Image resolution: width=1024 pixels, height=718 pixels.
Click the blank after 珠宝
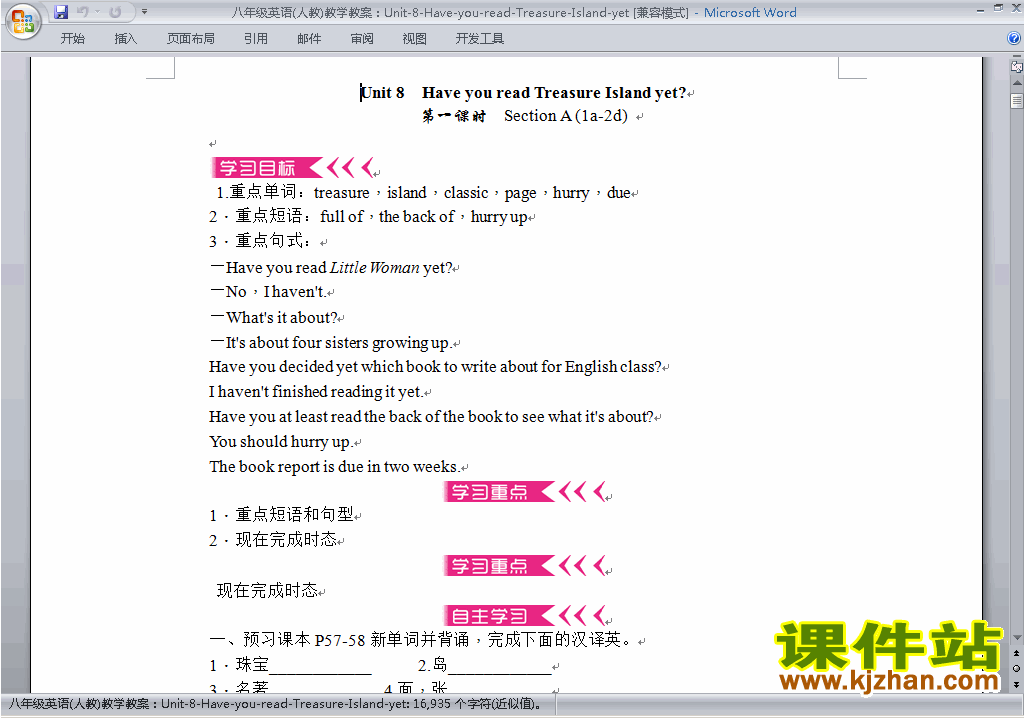(320, 666)
